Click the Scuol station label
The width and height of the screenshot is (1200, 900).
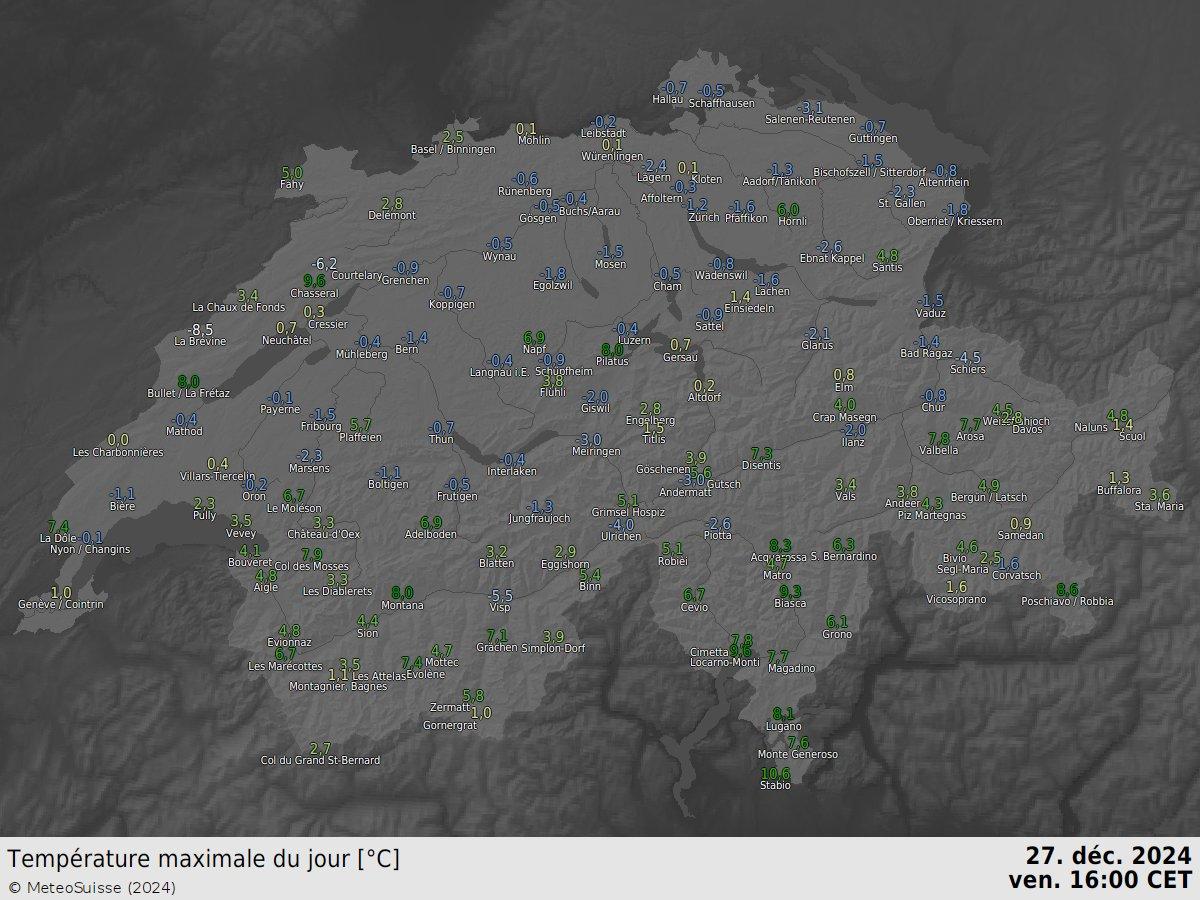click(1132, 437)
